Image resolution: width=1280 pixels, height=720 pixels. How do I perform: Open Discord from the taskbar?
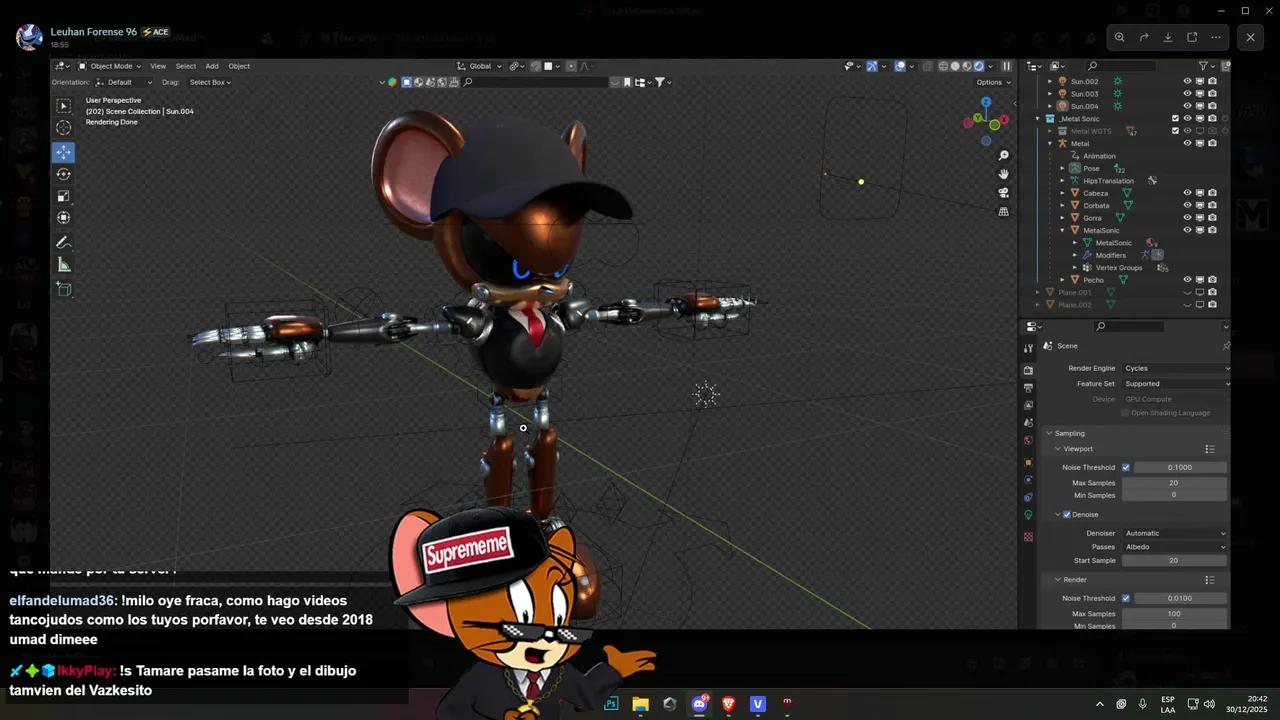[699, 704]
